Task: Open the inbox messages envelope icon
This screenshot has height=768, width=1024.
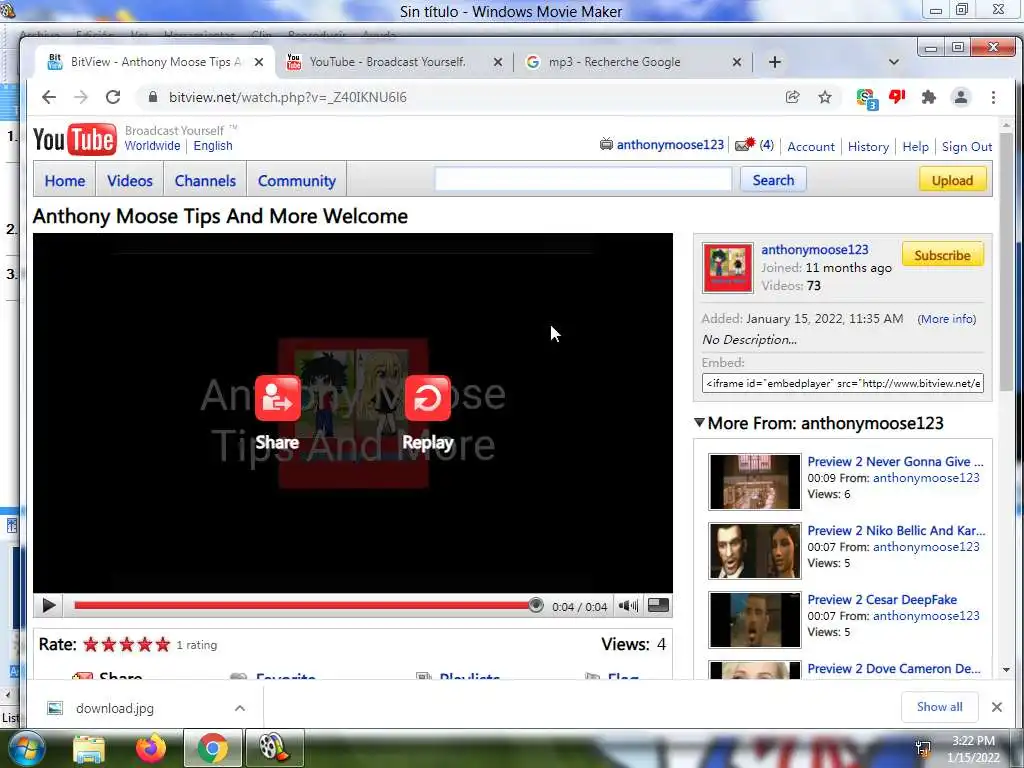Action: click(745, 144)
